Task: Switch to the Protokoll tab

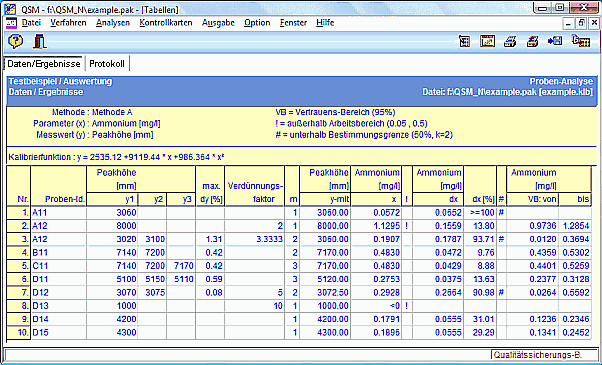Action: [107, 64]
